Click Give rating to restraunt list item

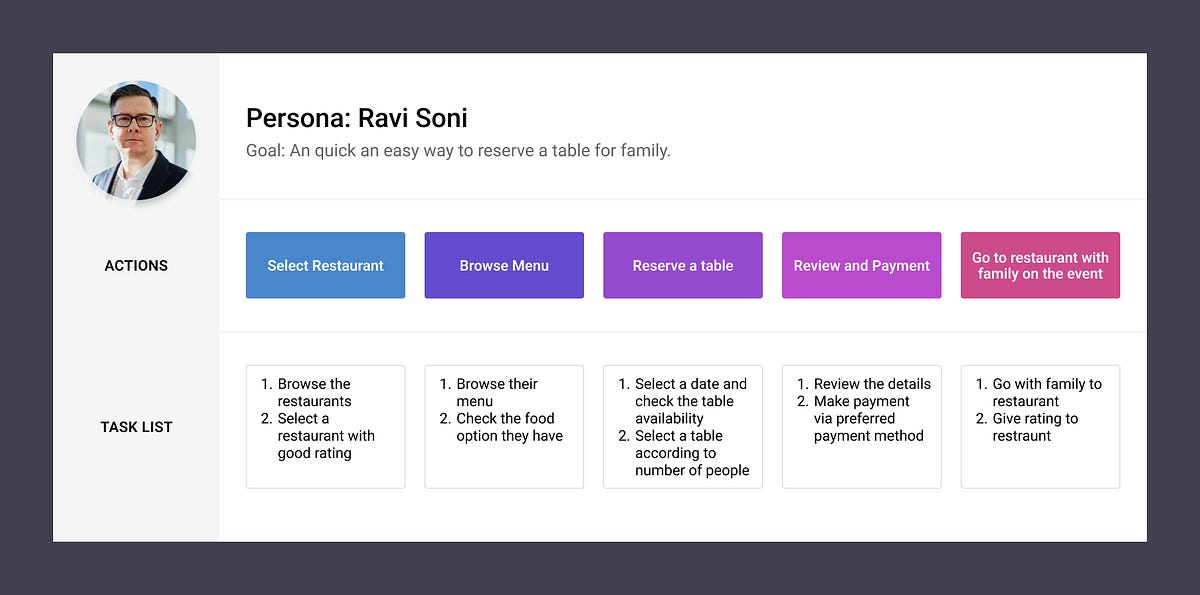point(1026,427)
